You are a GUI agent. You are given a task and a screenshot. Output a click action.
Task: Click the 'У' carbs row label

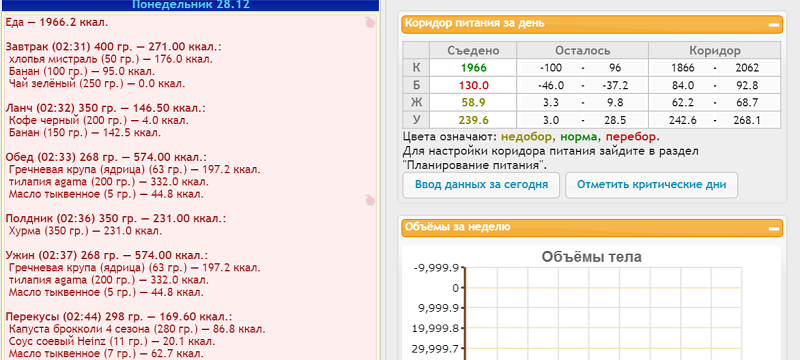[416, 120]
